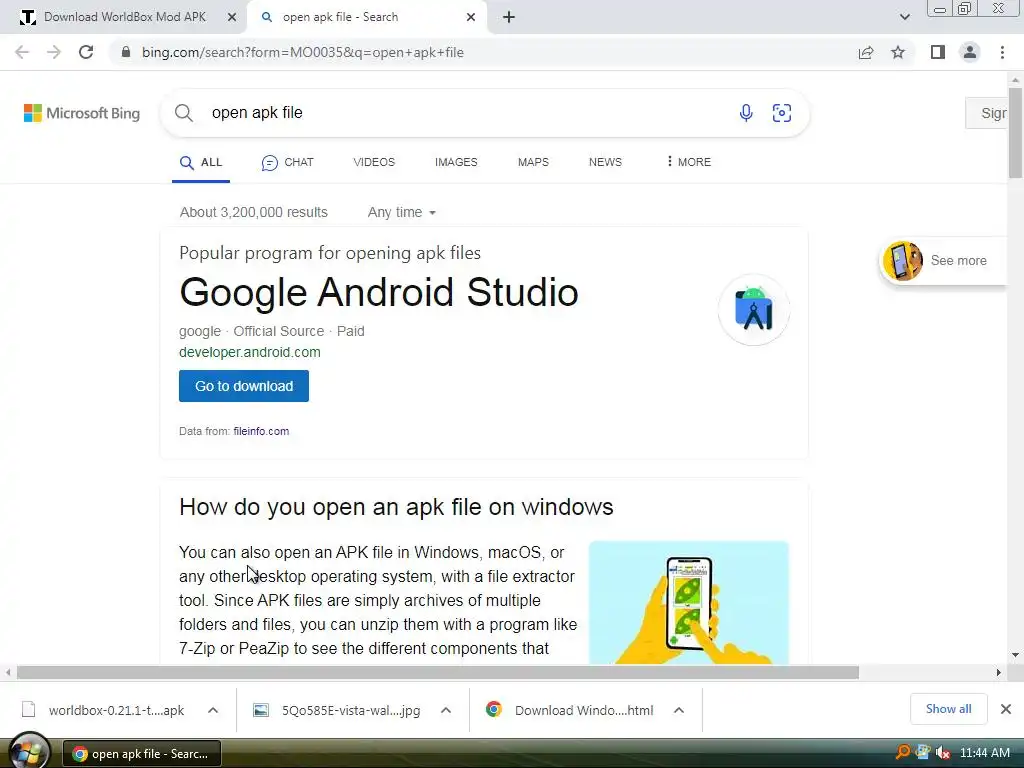Click the scroll right arrow
The image size is (1024, 768).
pos(999,672)
